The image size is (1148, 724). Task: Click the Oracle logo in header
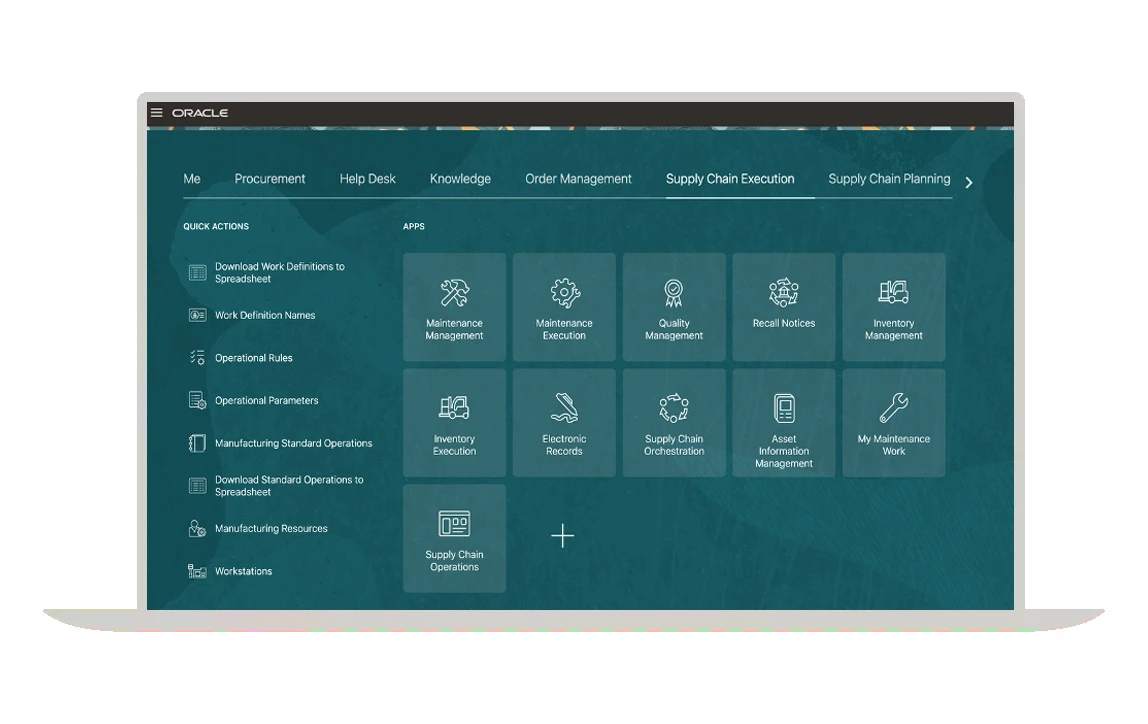[200, 113]
